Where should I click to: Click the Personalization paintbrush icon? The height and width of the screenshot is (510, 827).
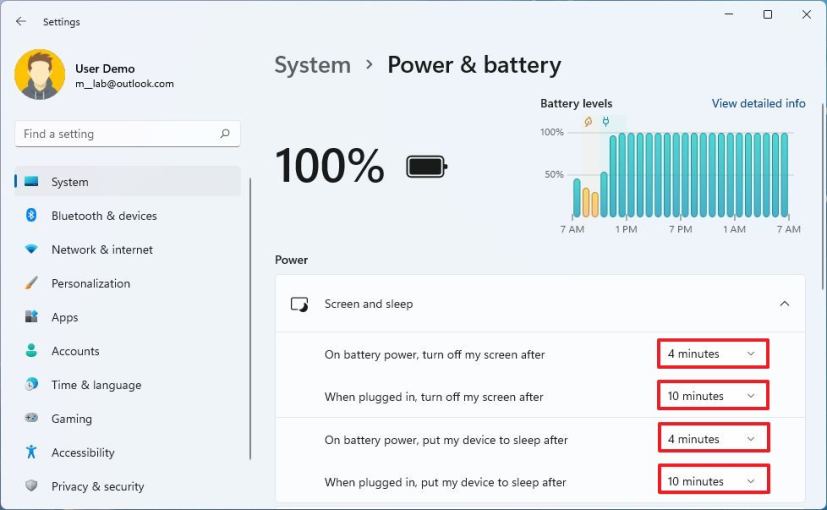[x=31, y=283]
